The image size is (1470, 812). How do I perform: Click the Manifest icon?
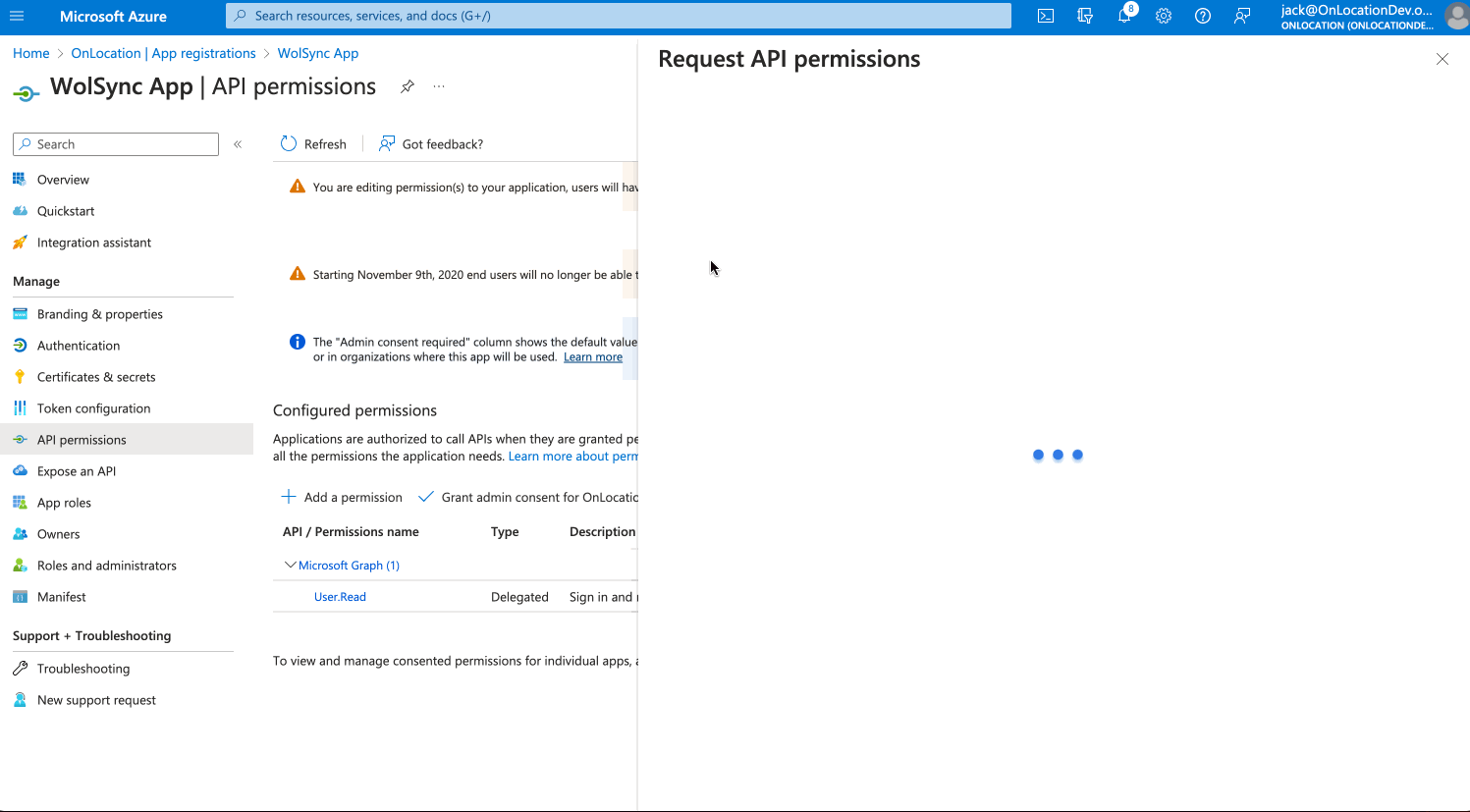coord(20,597)
